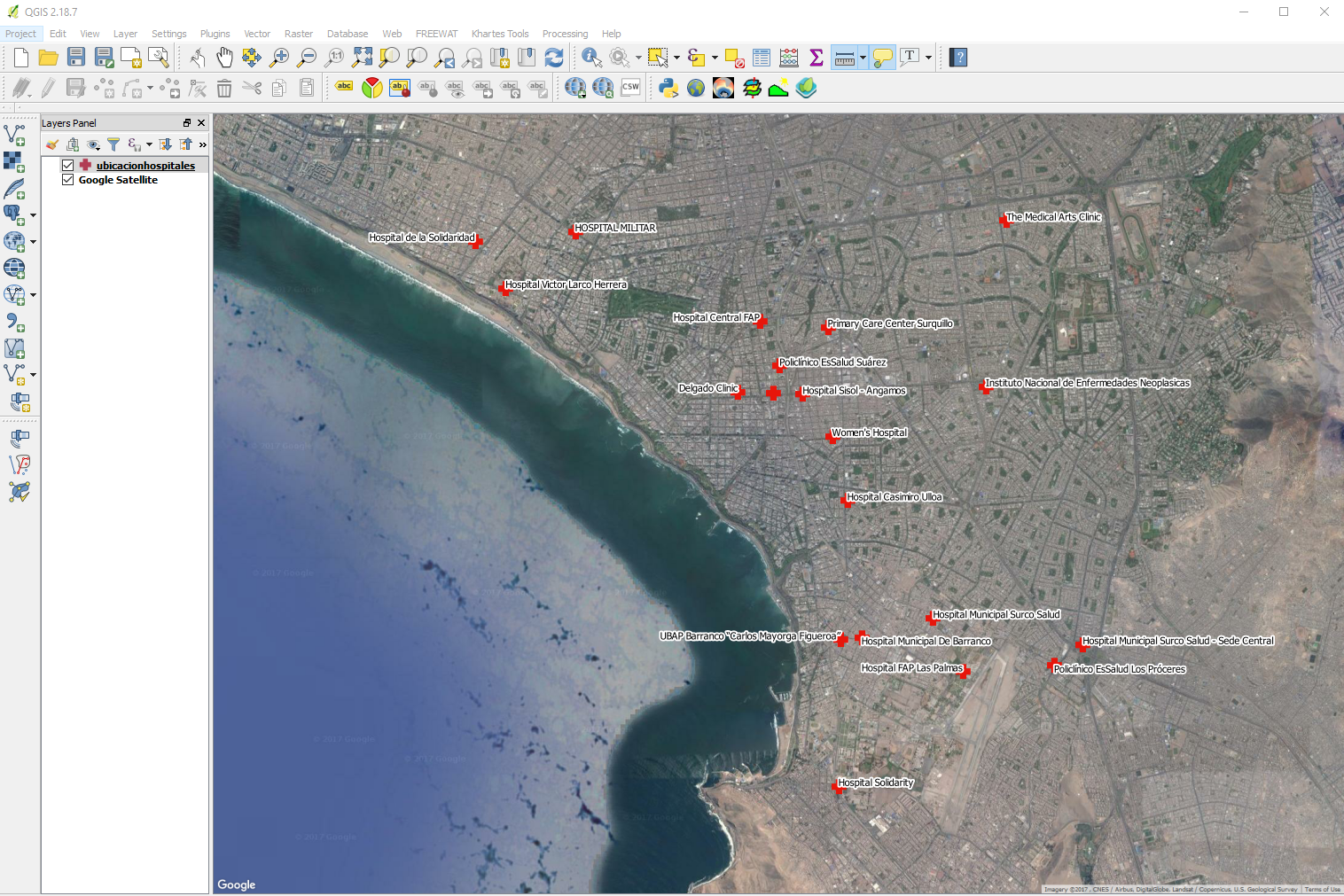Open the Measure tool dropdown arrow
The height and width of the screenshot is (896, 1344).
pyautogui.click(x=863, y=58)
